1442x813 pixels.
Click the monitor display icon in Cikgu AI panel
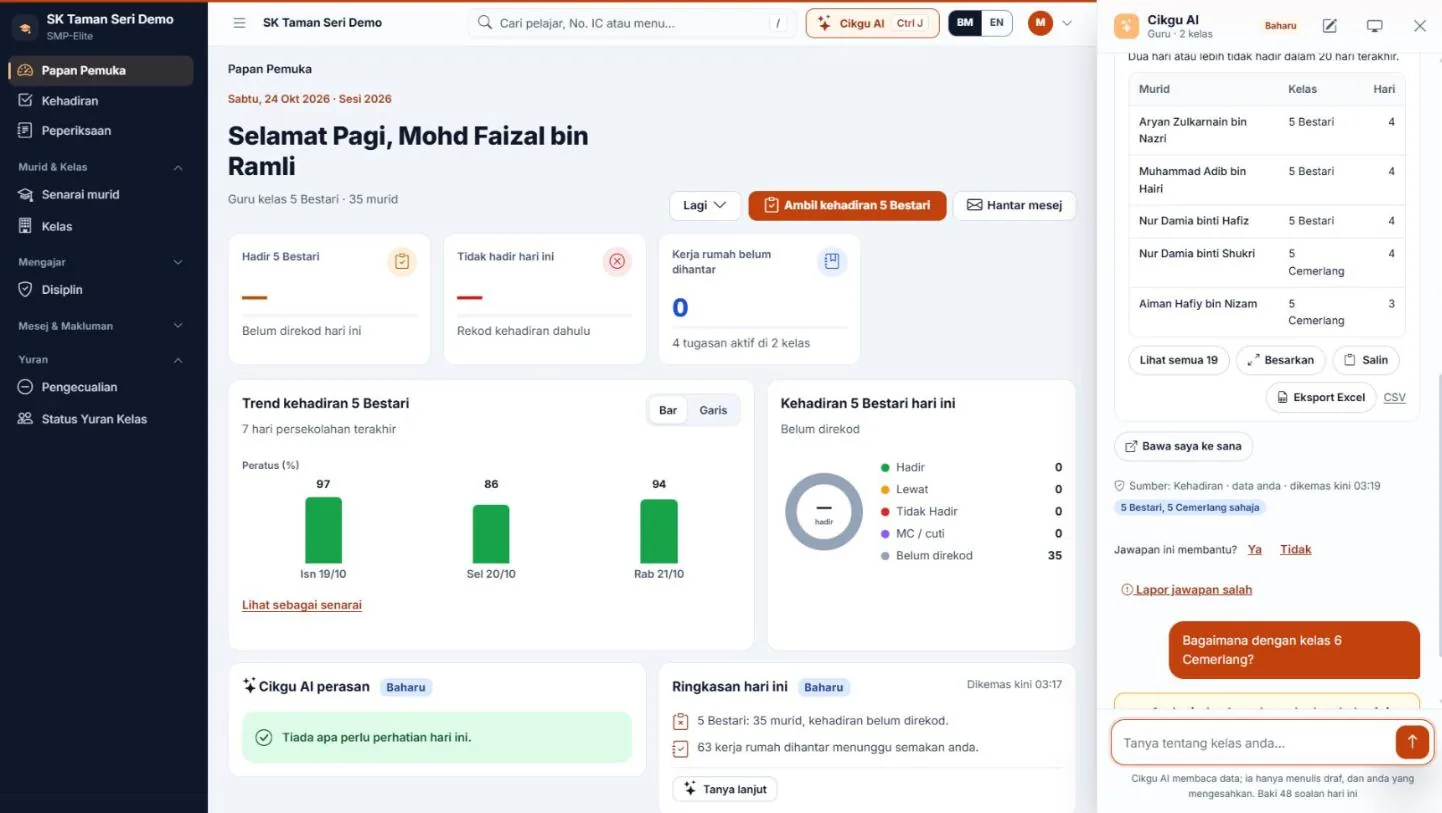pyautogui.click(x=1375, y=26)
